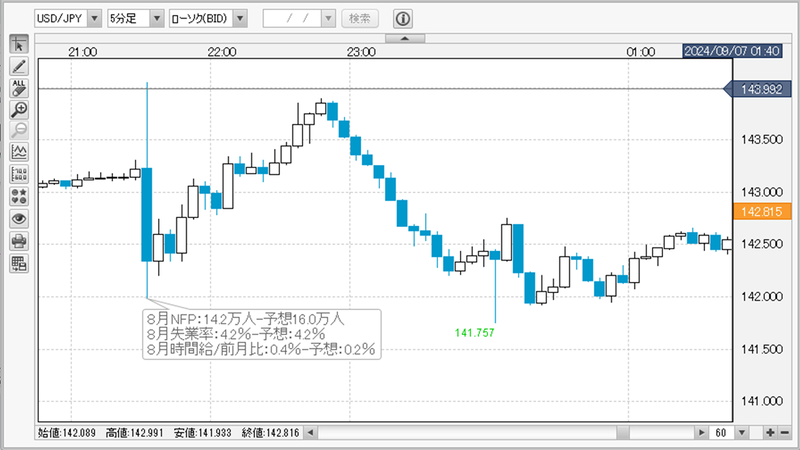
Task: Click the 8月NFP annotation box
Action: click(262, 334)
